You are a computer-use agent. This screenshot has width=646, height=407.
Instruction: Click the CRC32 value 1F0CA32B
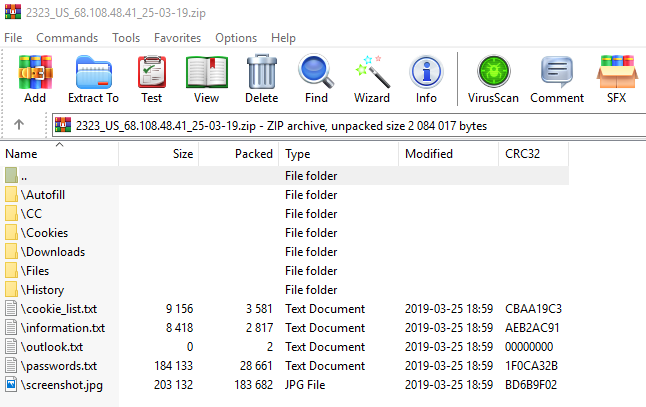[x=531, y=365]
